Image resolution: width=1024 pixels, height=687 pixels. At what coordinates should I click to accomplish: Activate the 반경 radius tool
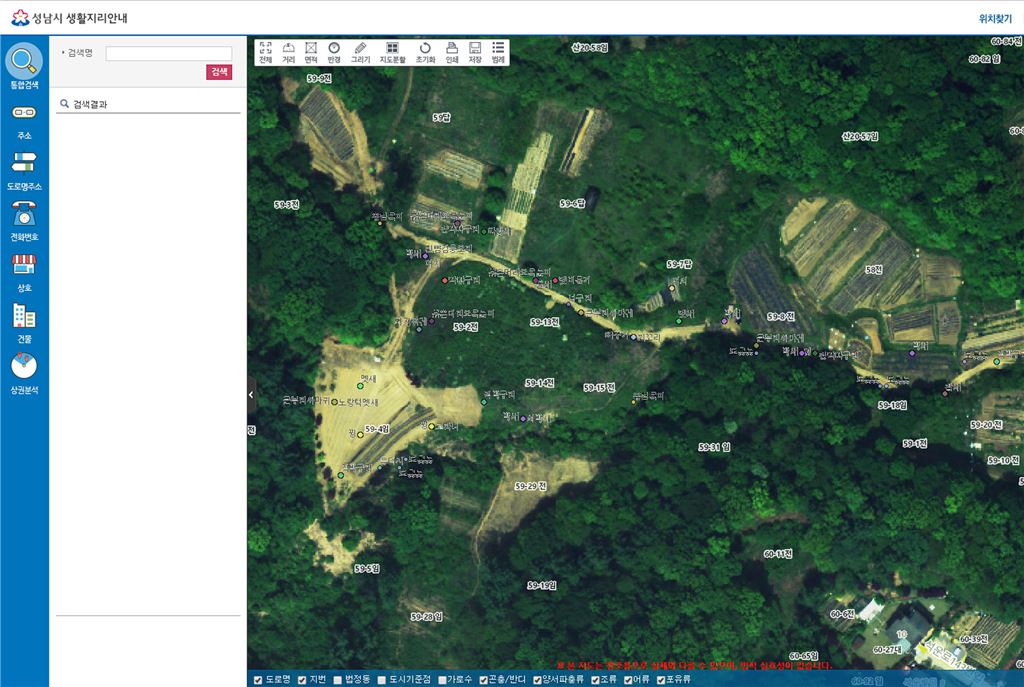(x=334, y=52)
